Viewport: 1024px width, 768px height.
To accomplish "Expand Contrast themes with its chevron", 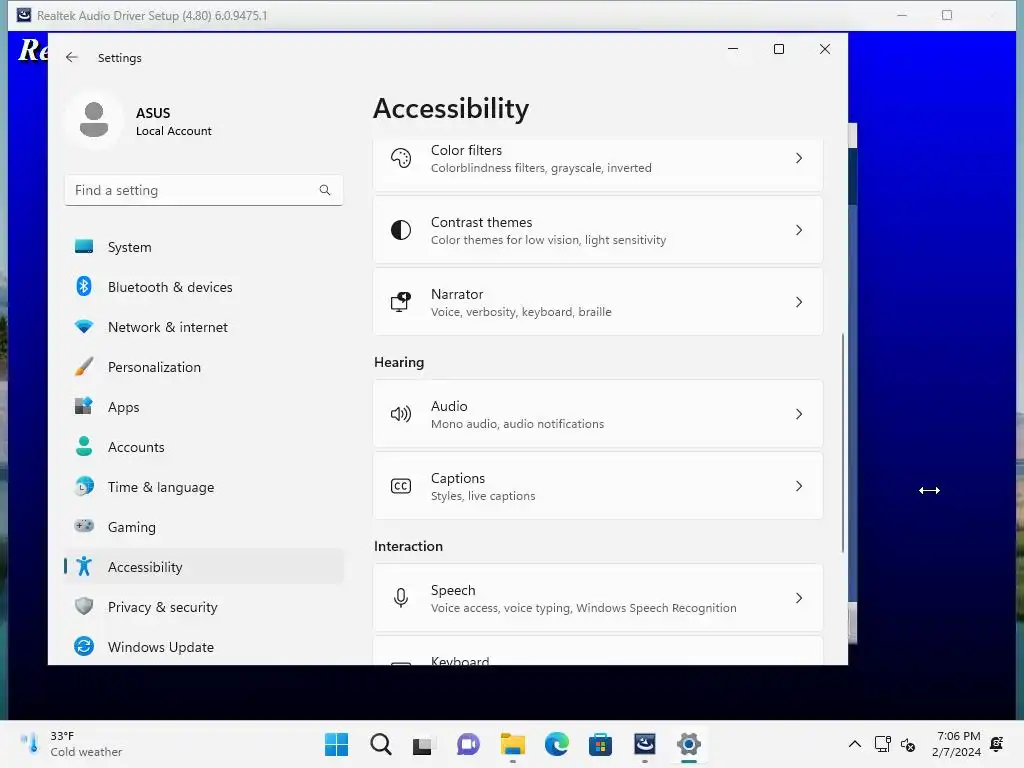I will (799, 230).
